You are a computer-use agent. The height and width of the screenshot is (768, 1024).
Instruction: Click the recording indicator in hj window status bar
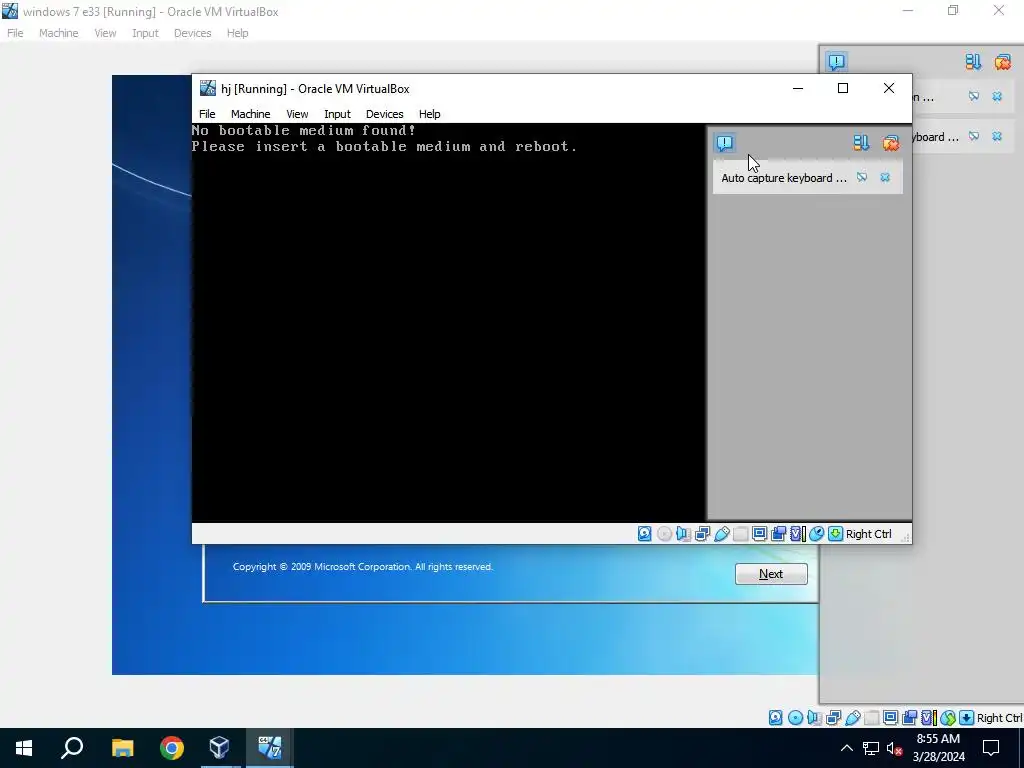[x=778, y=534]
